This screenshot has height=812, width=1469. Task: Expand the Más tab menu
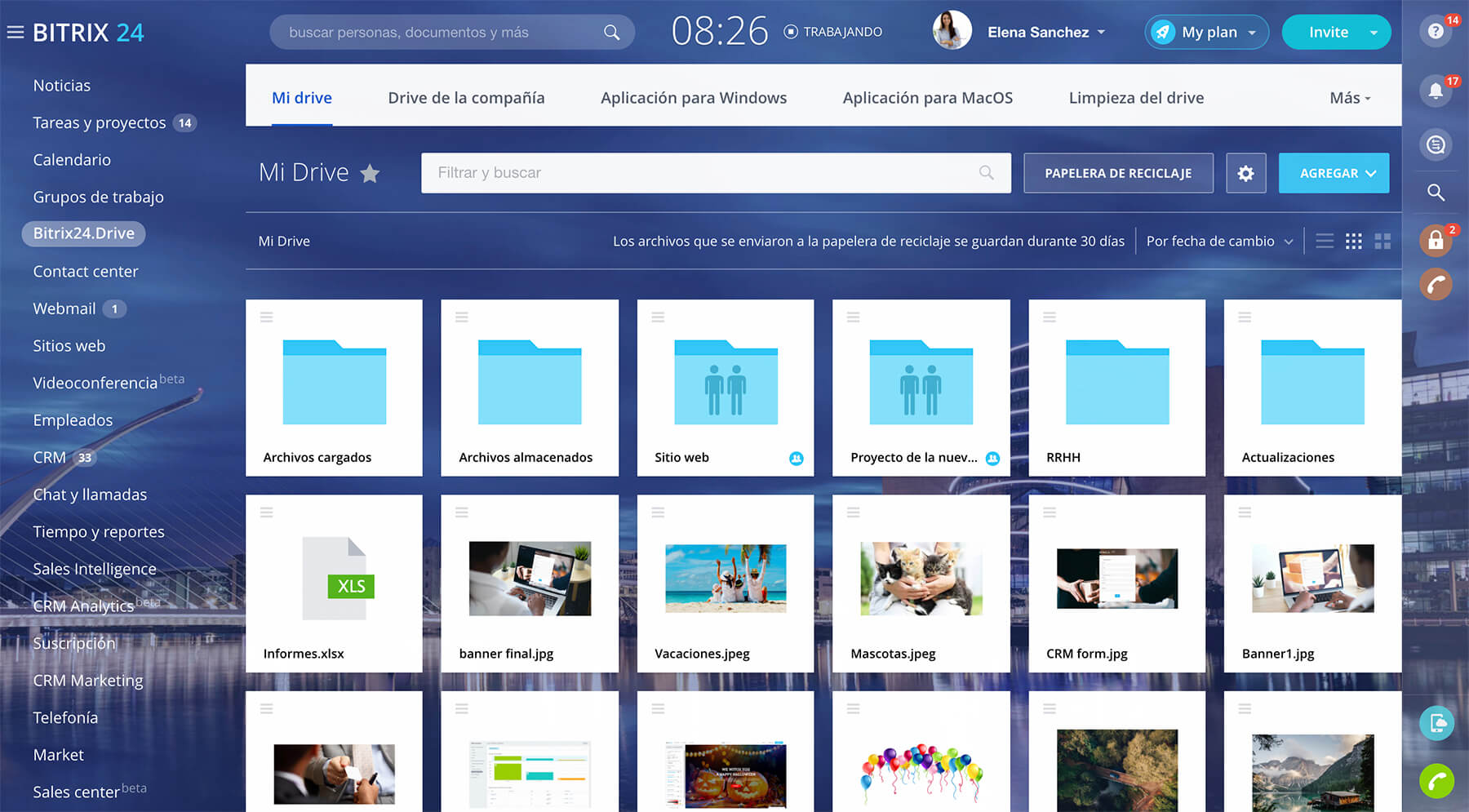coord(1349,98)
